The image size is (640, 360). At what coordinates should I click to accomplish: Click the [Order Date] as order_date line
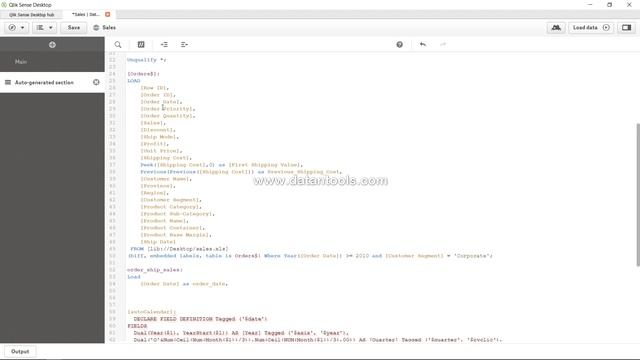pyautogui.click(x=184, y=284)
